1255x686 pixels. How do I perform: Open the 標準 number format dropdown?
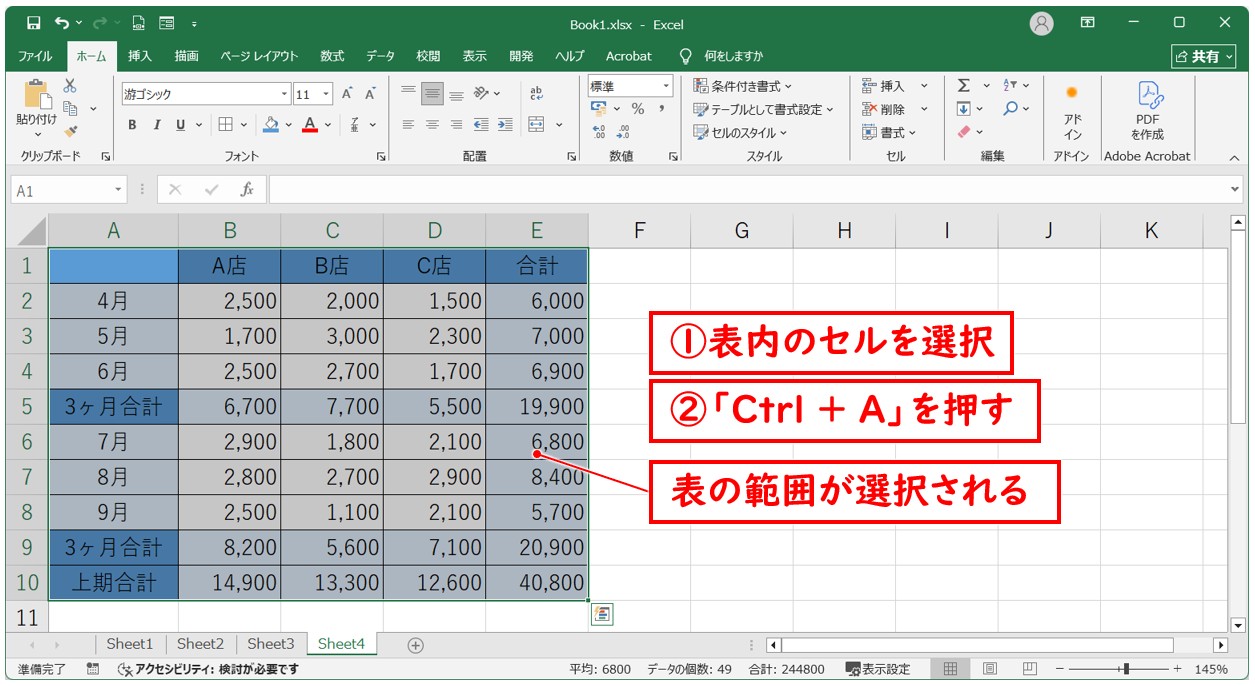coord(665,86)
